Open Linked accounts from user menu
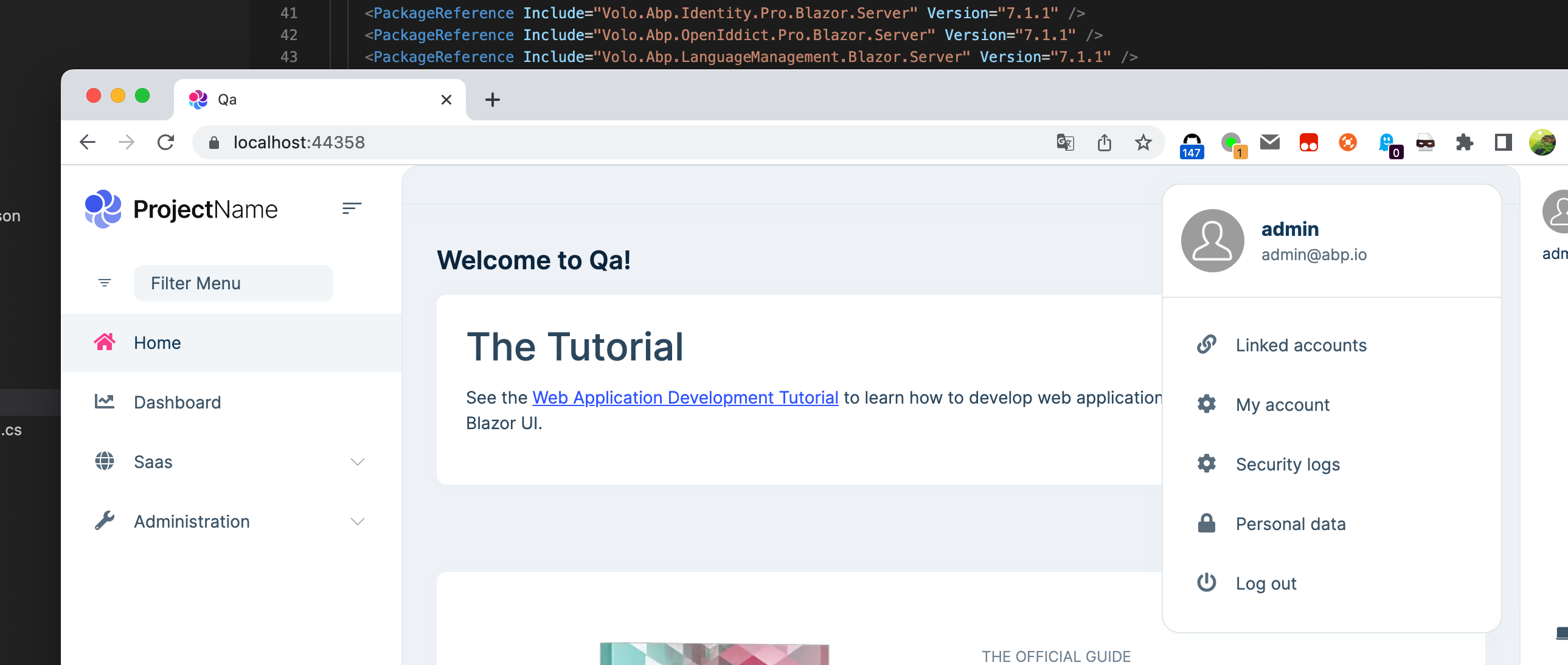Image resolution: width=1568 pixels, height=665 pixels. pyautogui.click(x=1300, y=345)
